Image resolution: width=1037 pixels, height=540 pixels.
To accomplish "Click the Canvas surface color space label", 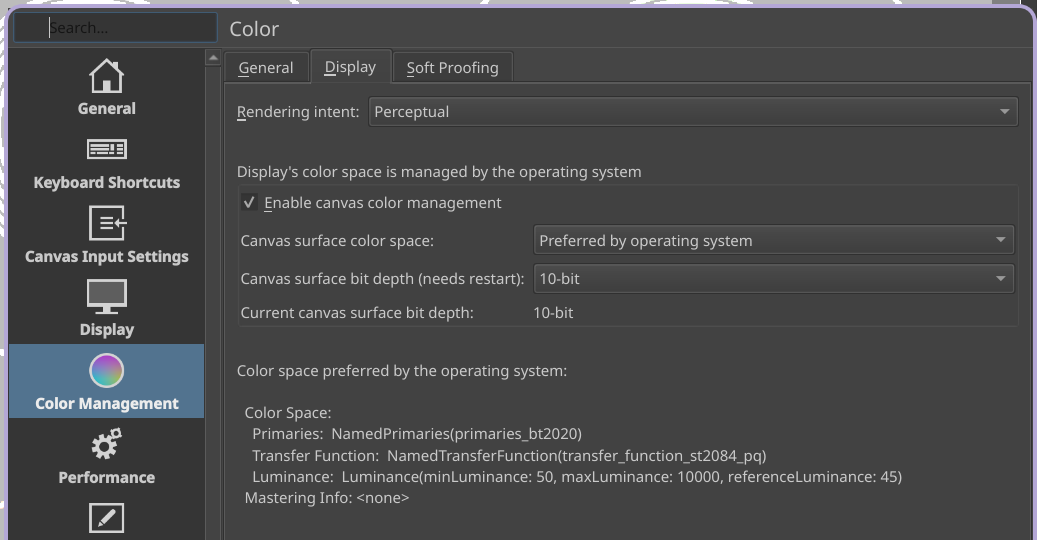I will (337, 241).
